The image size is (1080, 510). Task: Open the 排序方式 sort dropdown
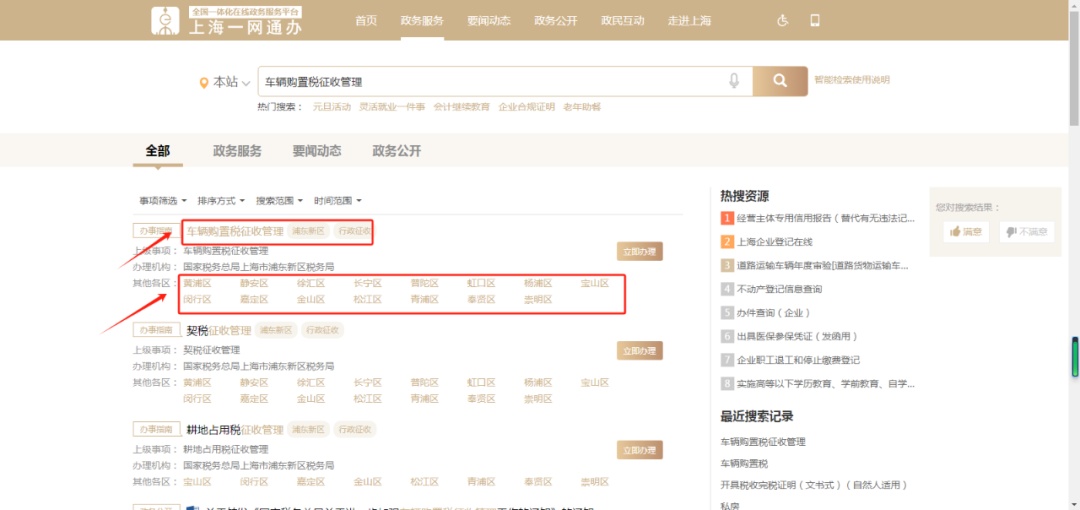point(222,201)
